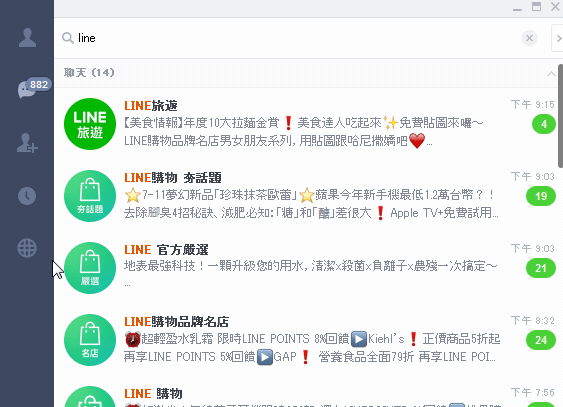This screenshot has width=563, height=407.
Task: Click message preview about 7-11夢幻新品珍珠抹茶歐蕾
Action: (311, 204)
